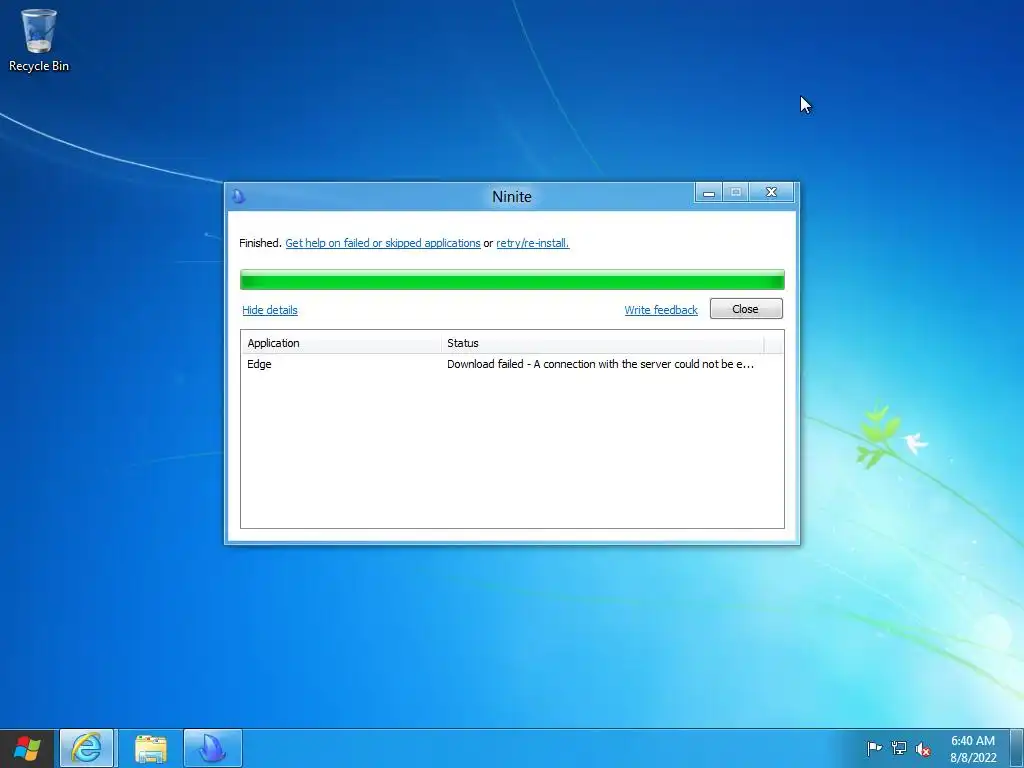Click the retry/re-install link
1024x768 pixels.
click(x=533, y=243)
